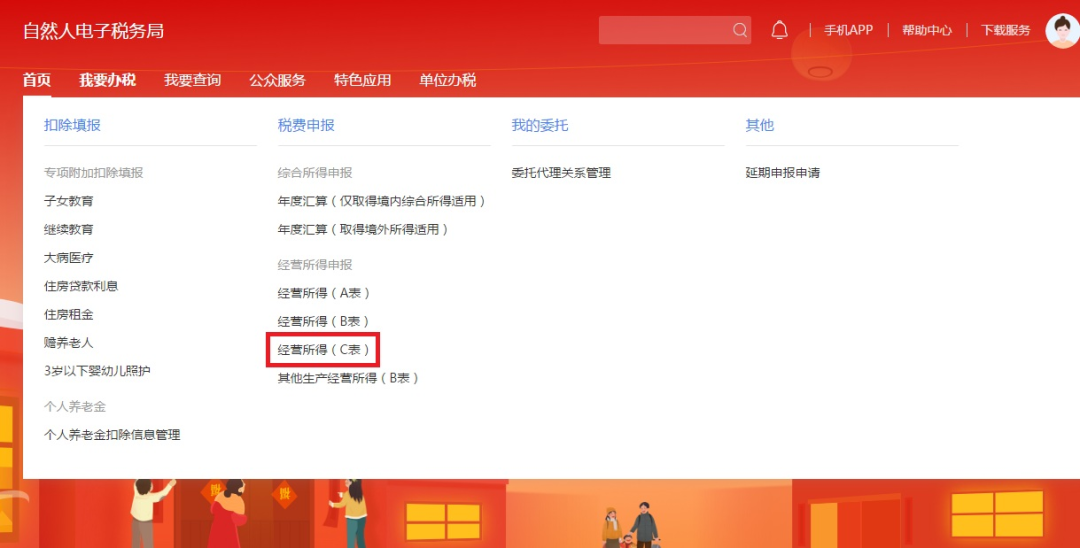Click the 我的委托 column heading

[539, 125]
